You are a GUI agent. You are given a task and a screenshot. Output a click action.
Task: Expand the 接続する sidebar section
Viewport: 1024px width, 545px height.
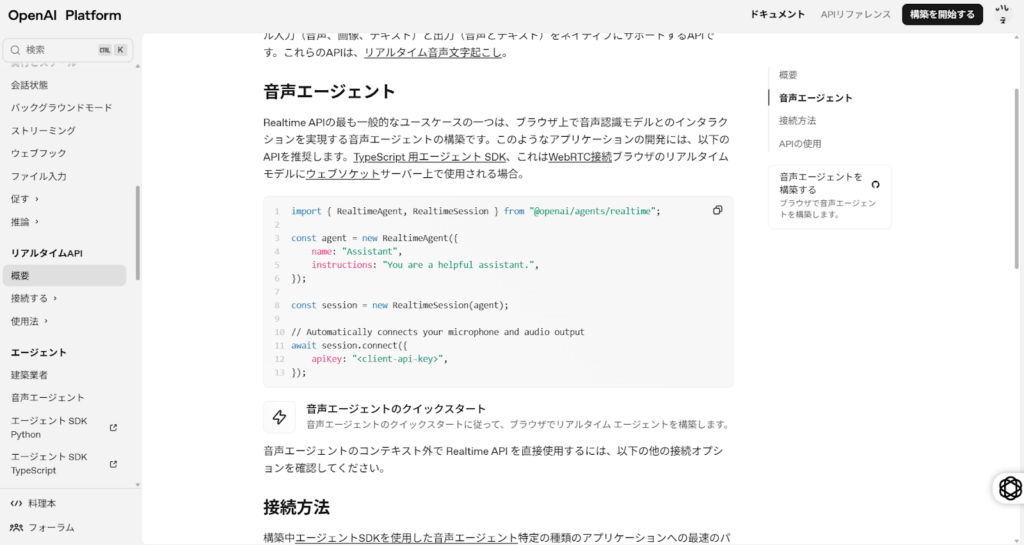[x=34, y=298]
